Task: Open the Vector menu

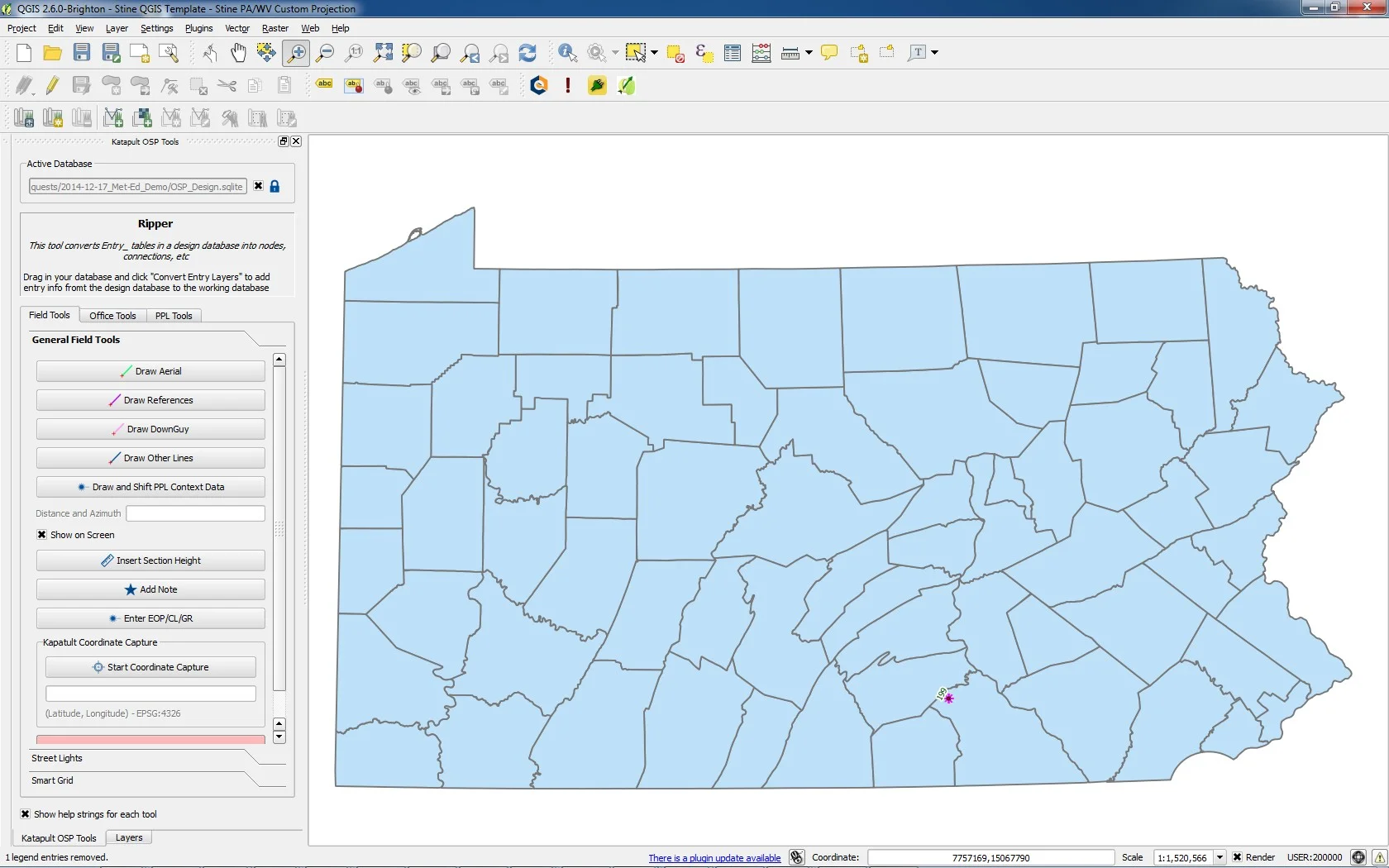Action: [237, 28]
